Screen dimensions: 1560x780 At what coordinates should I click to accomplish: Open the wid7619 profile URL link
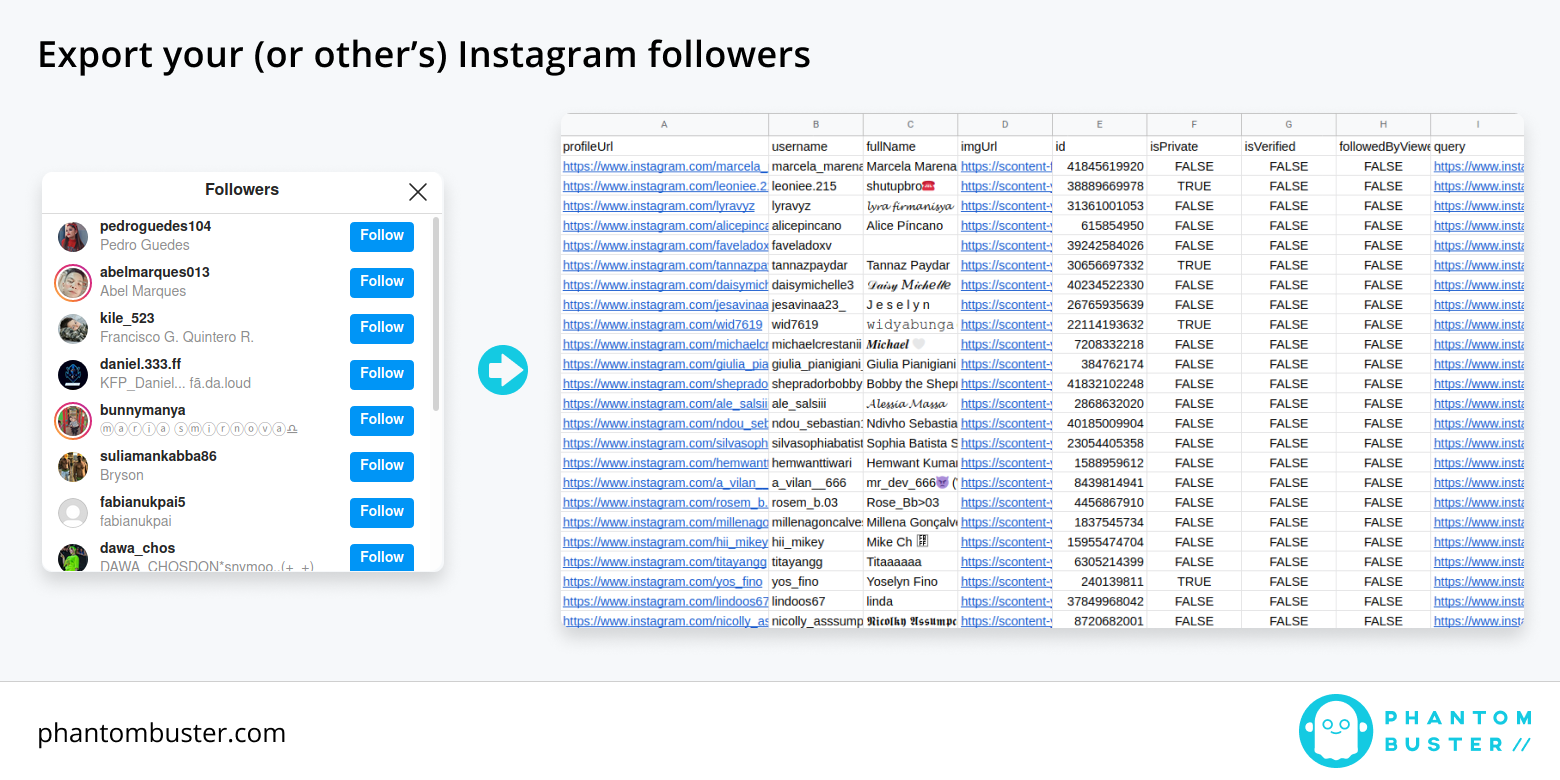(662, 324)
